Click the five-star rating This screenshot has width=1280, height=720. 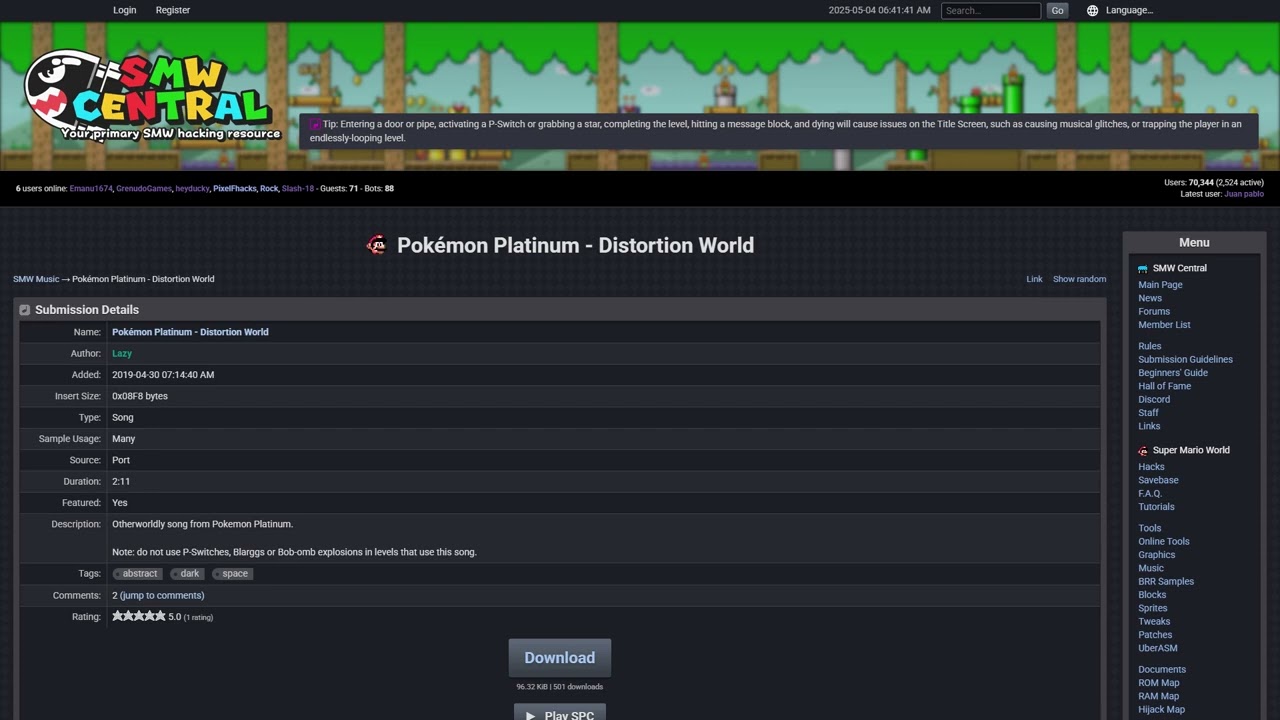click(x=139, y=616)
